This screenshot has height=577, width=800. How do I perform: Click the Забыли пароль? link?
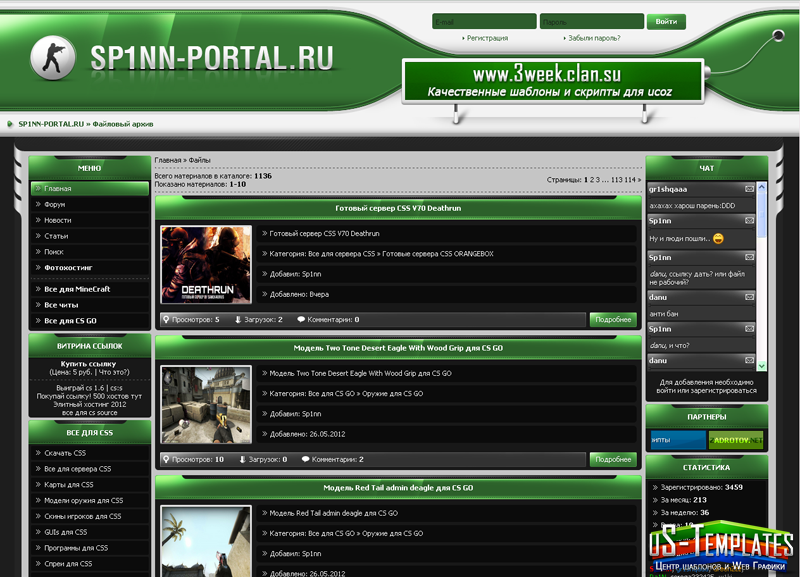pyautogui.click(x=594, y=38)
